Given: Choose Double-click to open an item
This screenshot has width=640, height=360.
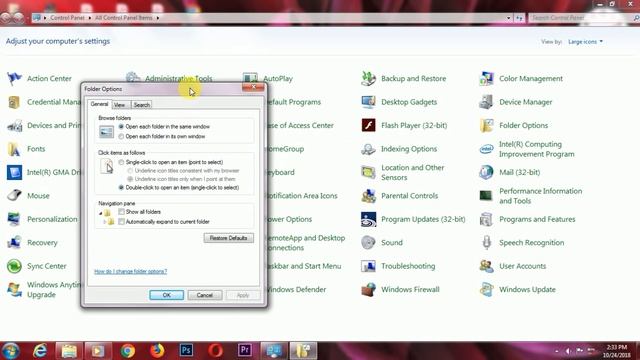Looking at the screenshot, I should pyautogui.click(x=121, y=188).
